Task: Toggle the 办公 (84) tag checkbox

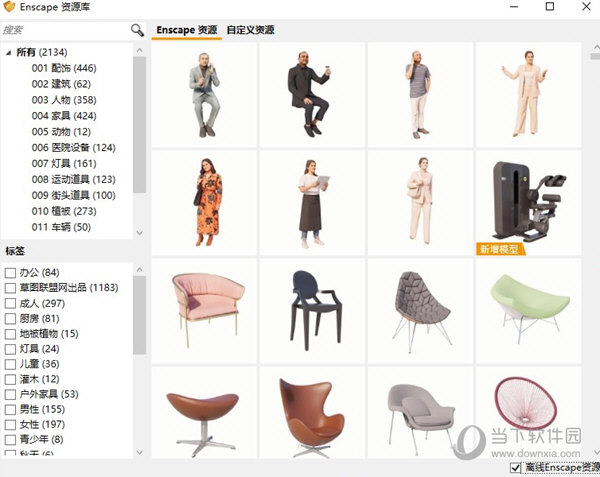Action: click(x=10, y=273)
